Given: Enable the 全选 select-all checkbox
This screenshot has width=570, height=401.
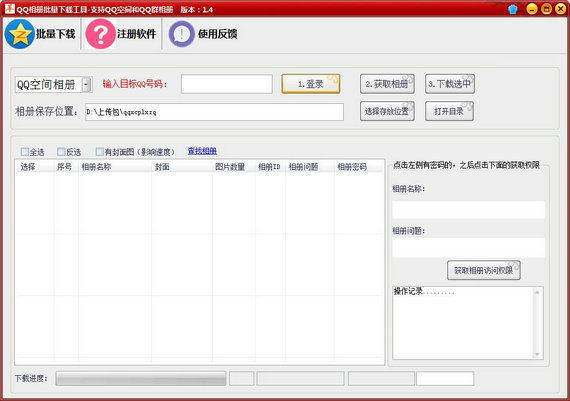Looking at the screenshot, I should click(x=25, y=152).
